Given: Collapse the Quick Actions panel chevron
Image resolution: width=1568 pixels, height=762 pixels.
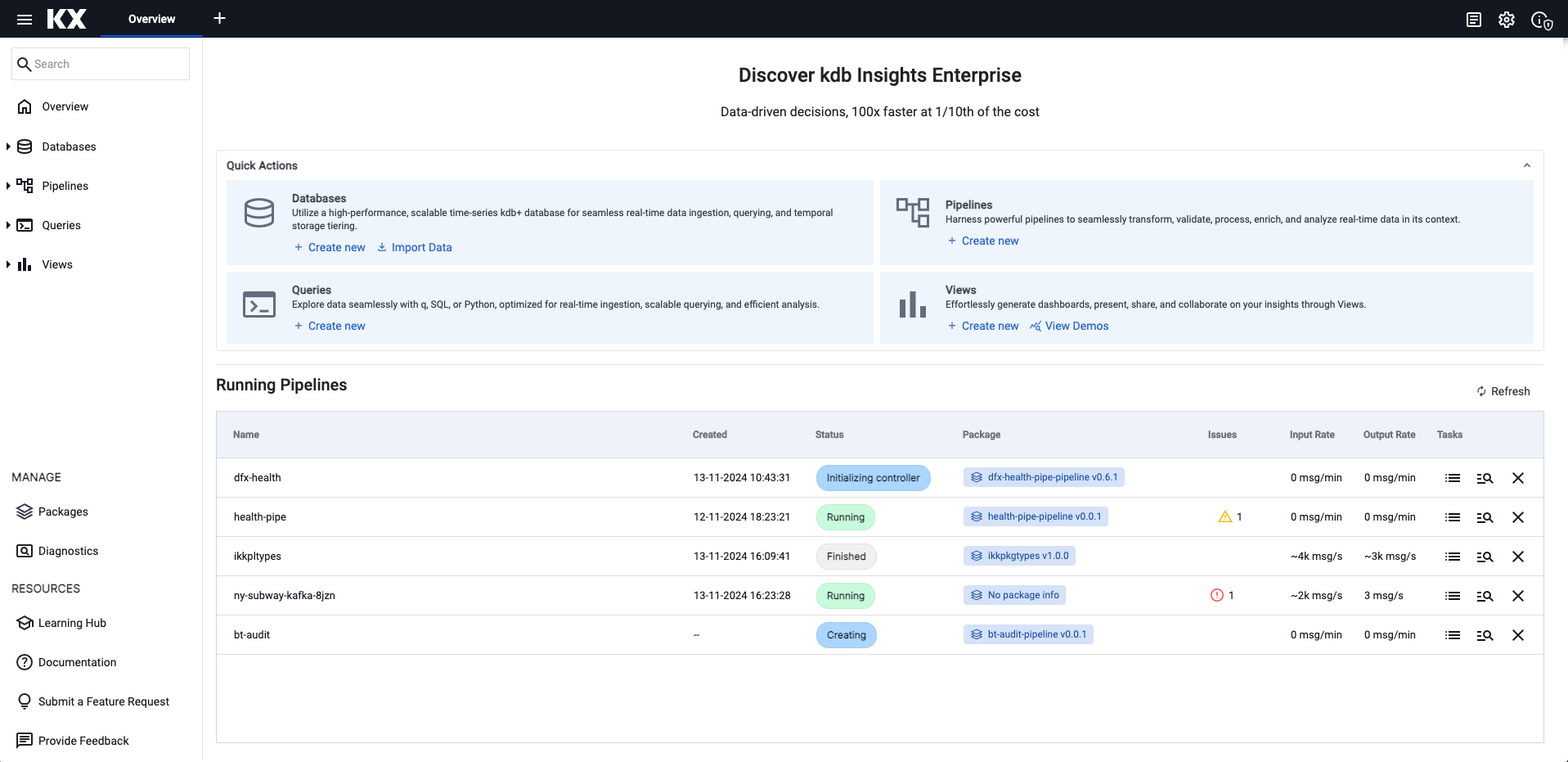Looking at the screenshot, I should pos(1526,165).
